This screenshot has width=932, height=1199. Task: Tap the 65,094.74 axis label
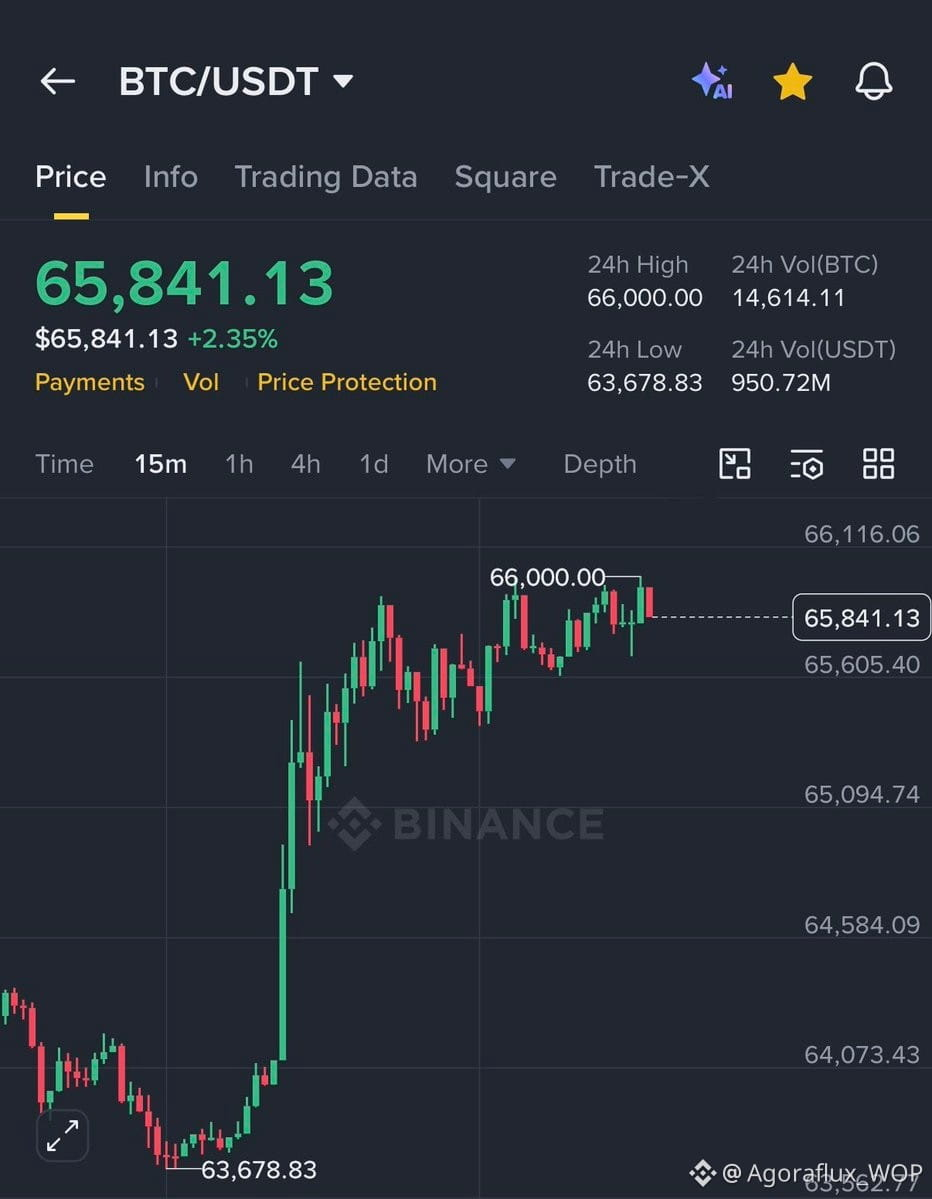pos(862,794)
